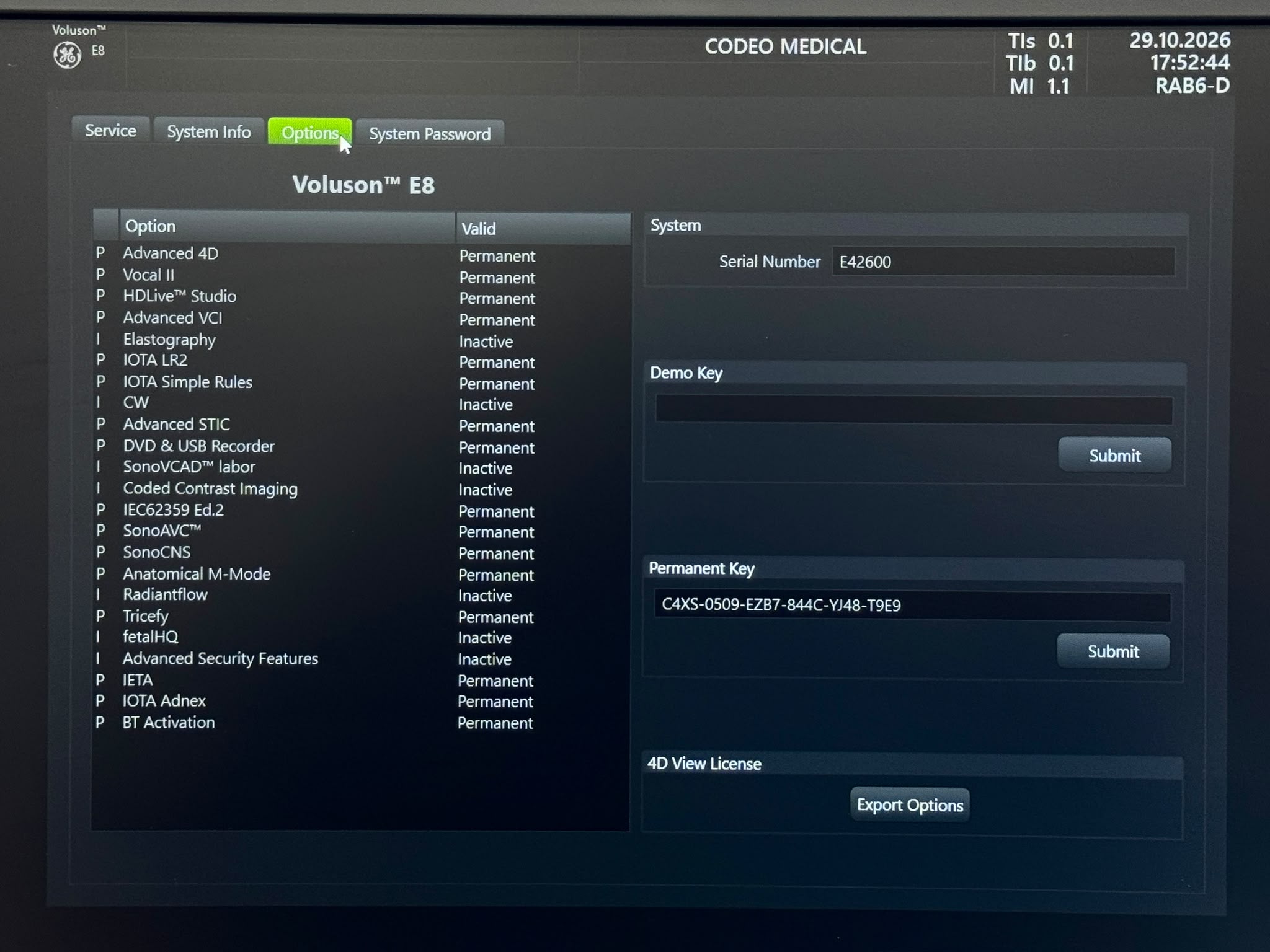Screen dimensions: 1270x952
Task: Click the Serial Number field
Action: tap(1003, 262)
